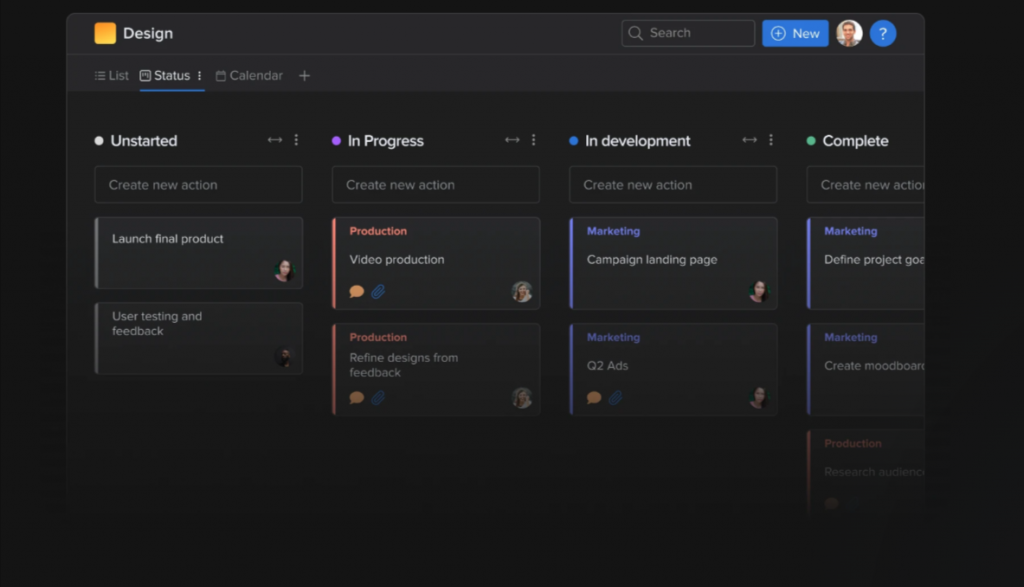
Task: Open the assignee avatar on Campaign landing page
Action: 758,291
